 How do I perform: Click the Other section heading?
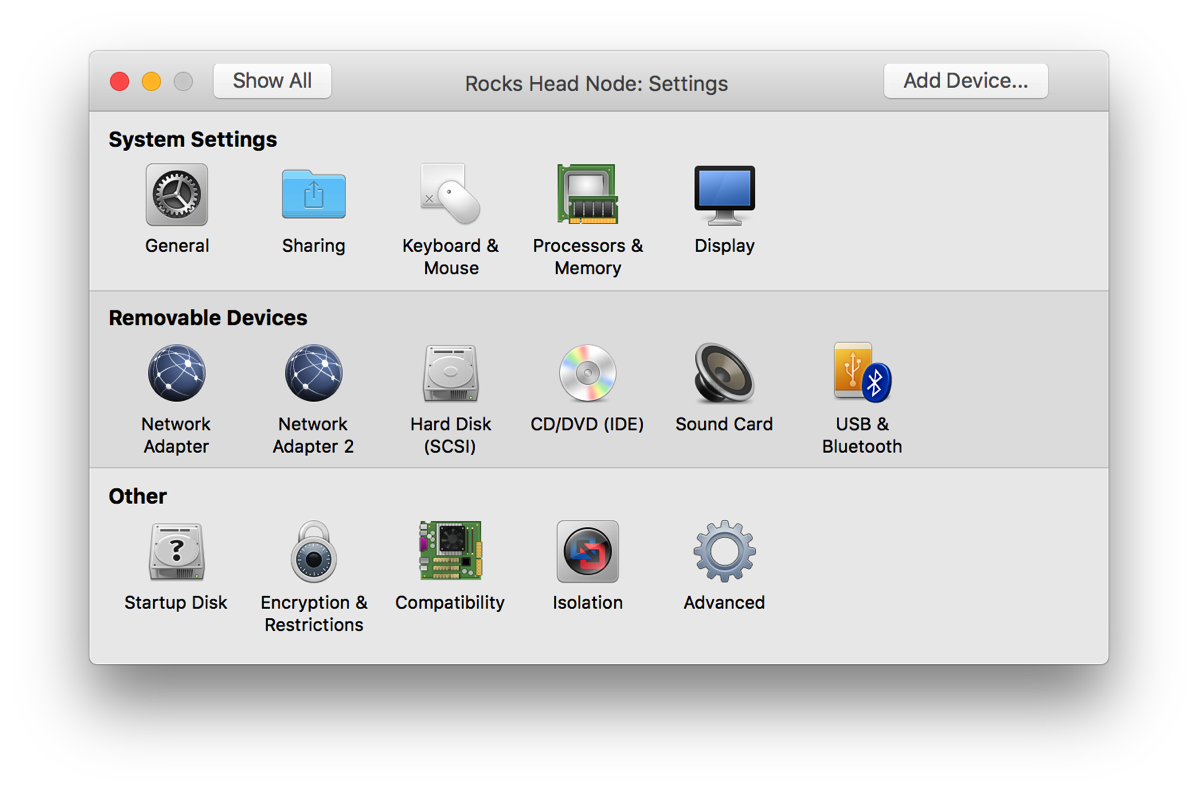(x=138, y=496)
